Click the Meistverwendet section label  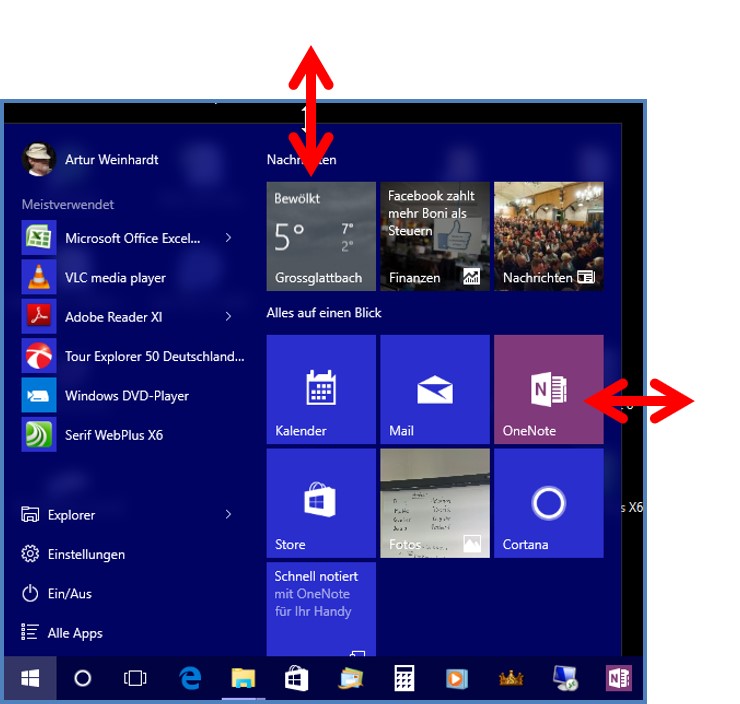coord(68,204)
